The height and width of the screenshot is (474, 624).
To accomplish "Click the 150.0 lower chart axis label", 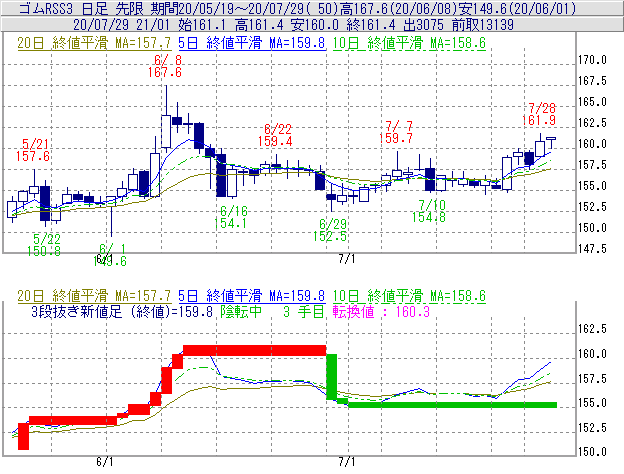I will [x=592, y=452].
